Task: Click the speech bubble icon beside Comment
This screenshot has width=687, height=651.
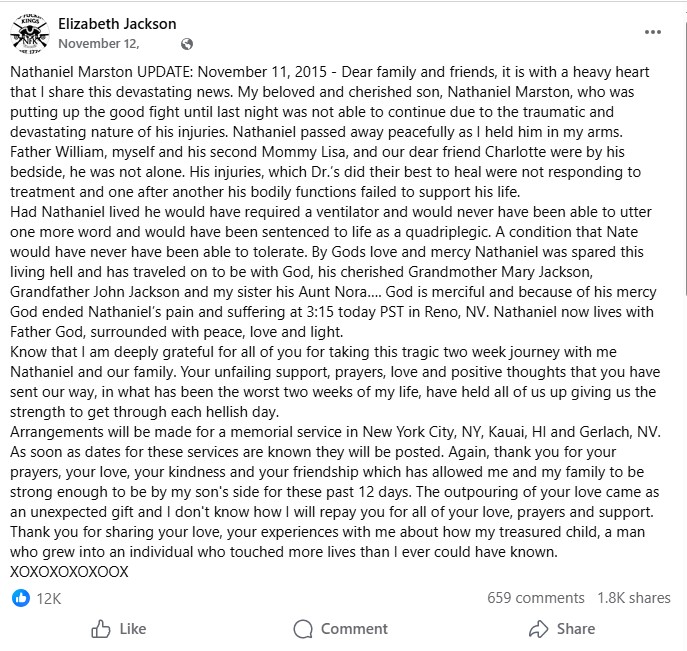Action: [304, 629]
